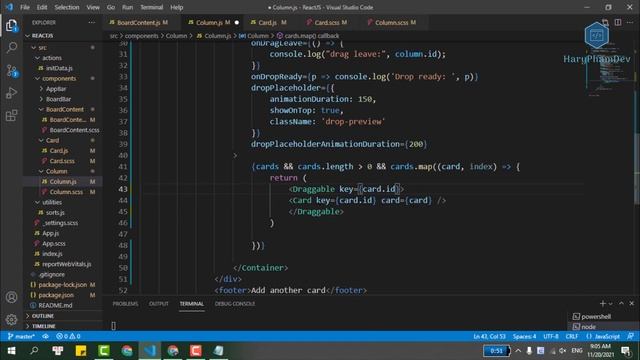Open Windows Start menu
The height and width of the screenshot is (360, 640).
[11, 351]
